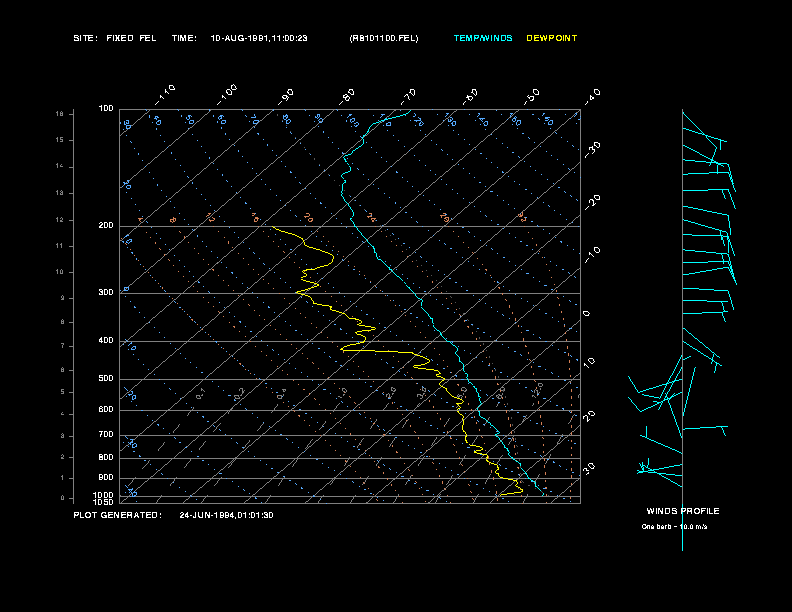Select the FIXED FEL site name
The height and width of the screenshot is (612, 792).
tap(131, 38)
